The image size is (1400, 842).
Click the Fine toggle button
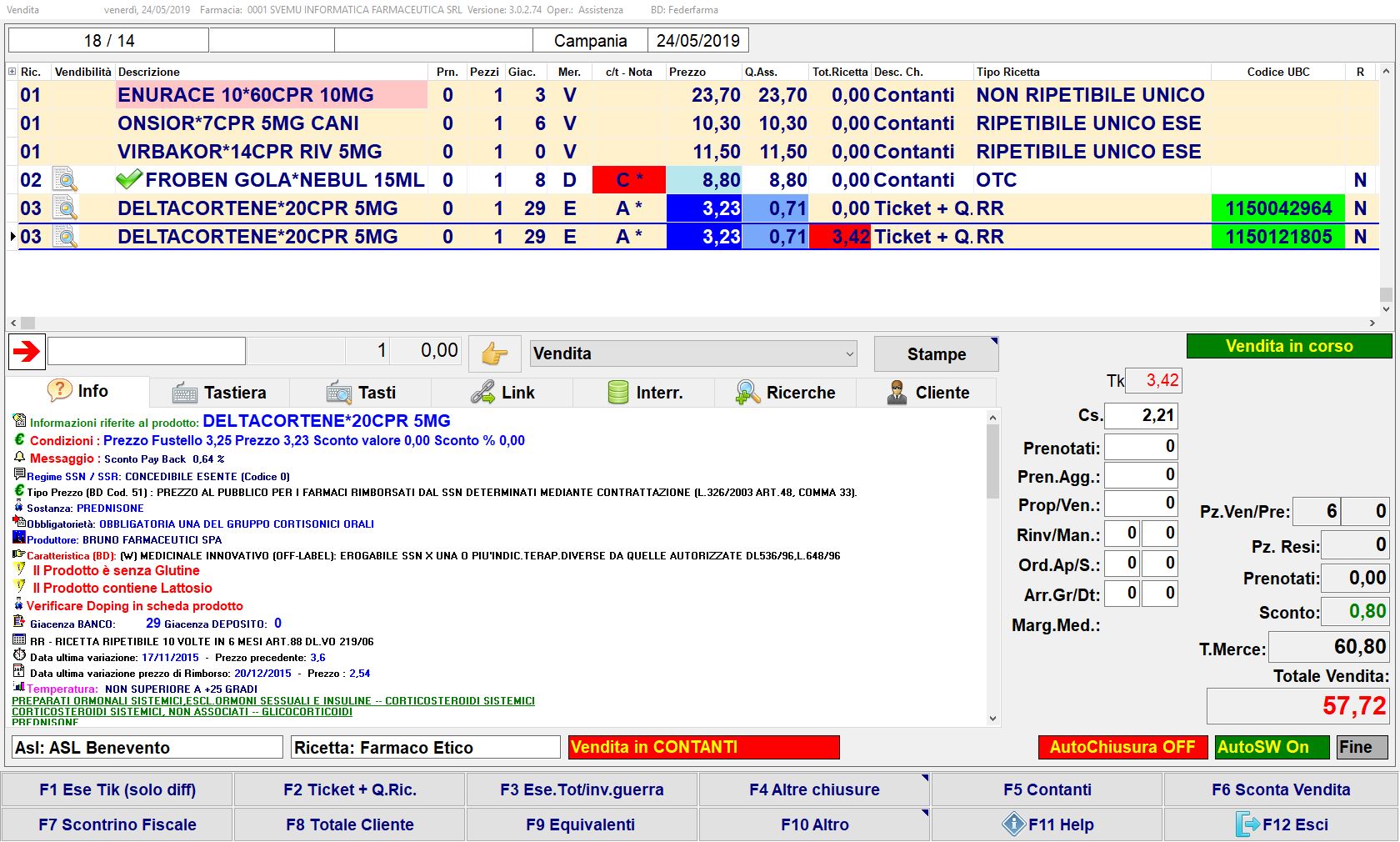pyautogui.click(x=1362, y=747)
